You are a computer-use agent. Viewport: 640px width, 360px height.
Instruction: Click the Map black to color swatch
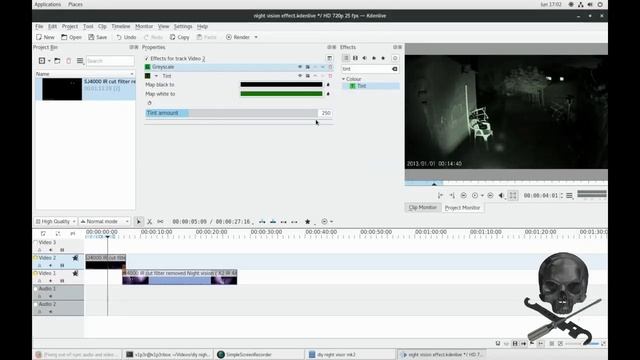[x=281, y=85]
